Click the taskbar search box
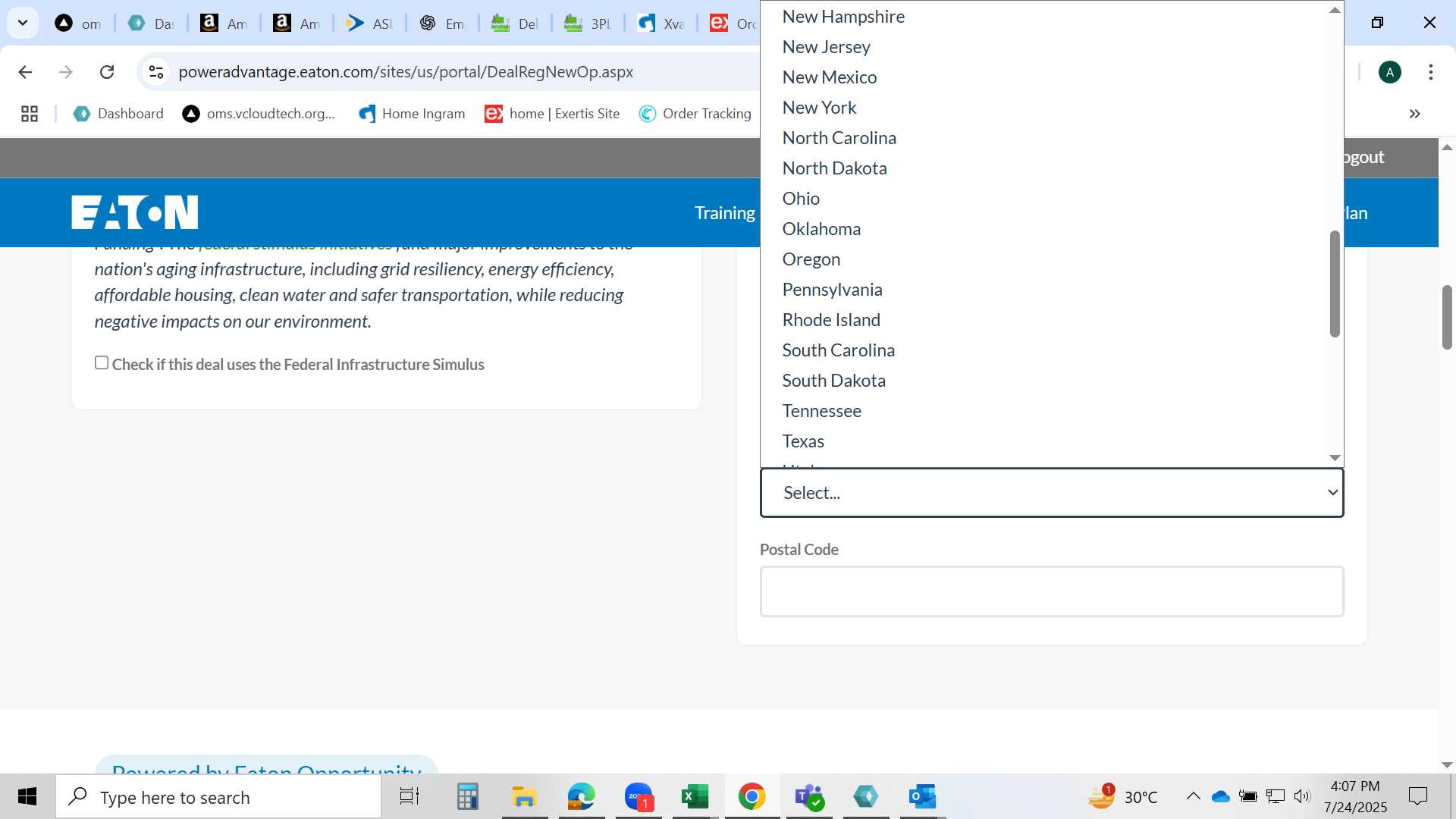The image size is (1456, 819). click(218, 797)
